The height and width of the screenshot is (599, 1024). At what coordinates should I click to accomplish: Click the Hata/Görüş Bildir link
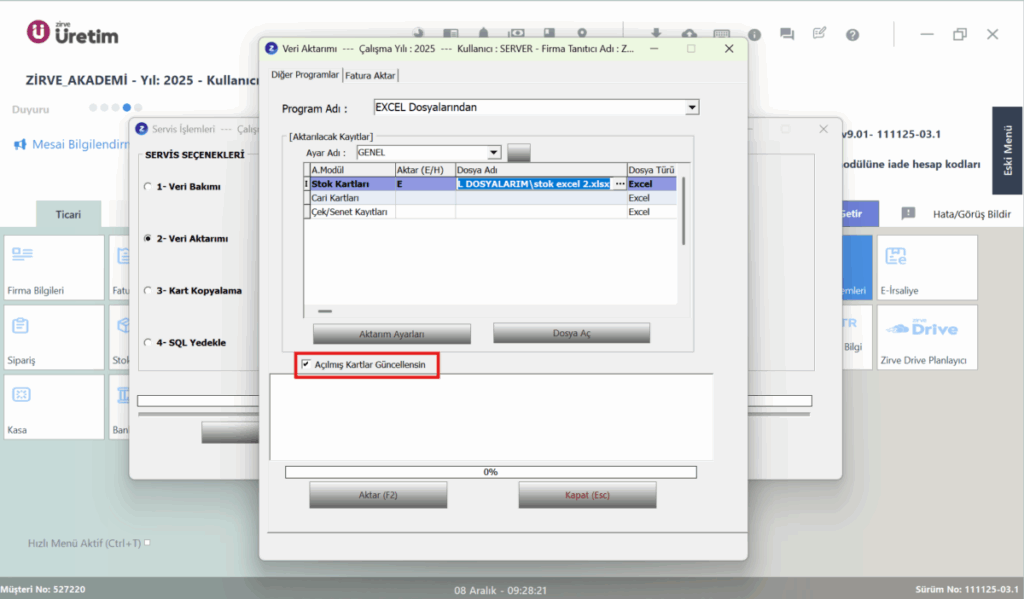971,214
